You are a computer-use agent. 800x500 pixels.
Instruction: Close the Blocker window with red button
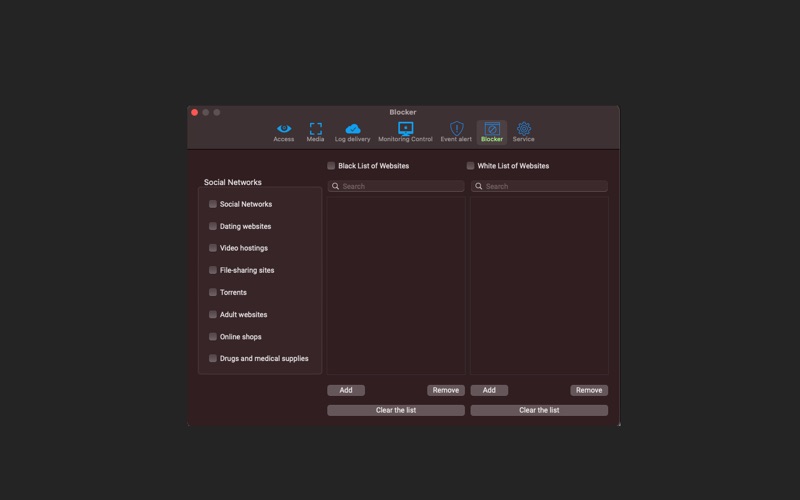coord(194,112)
